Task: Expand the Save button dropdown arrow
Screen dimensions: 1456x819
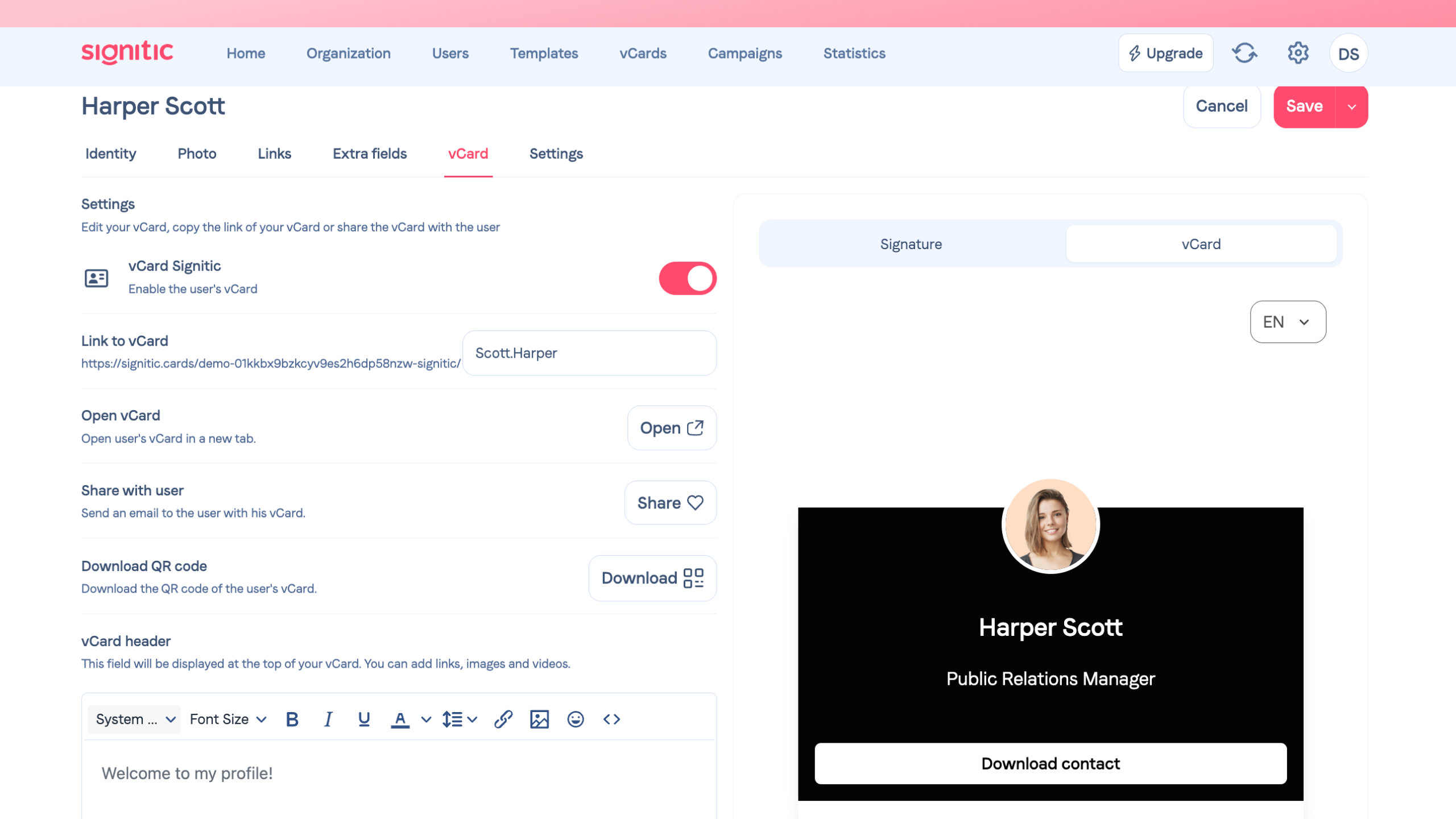Action: 1352,106
